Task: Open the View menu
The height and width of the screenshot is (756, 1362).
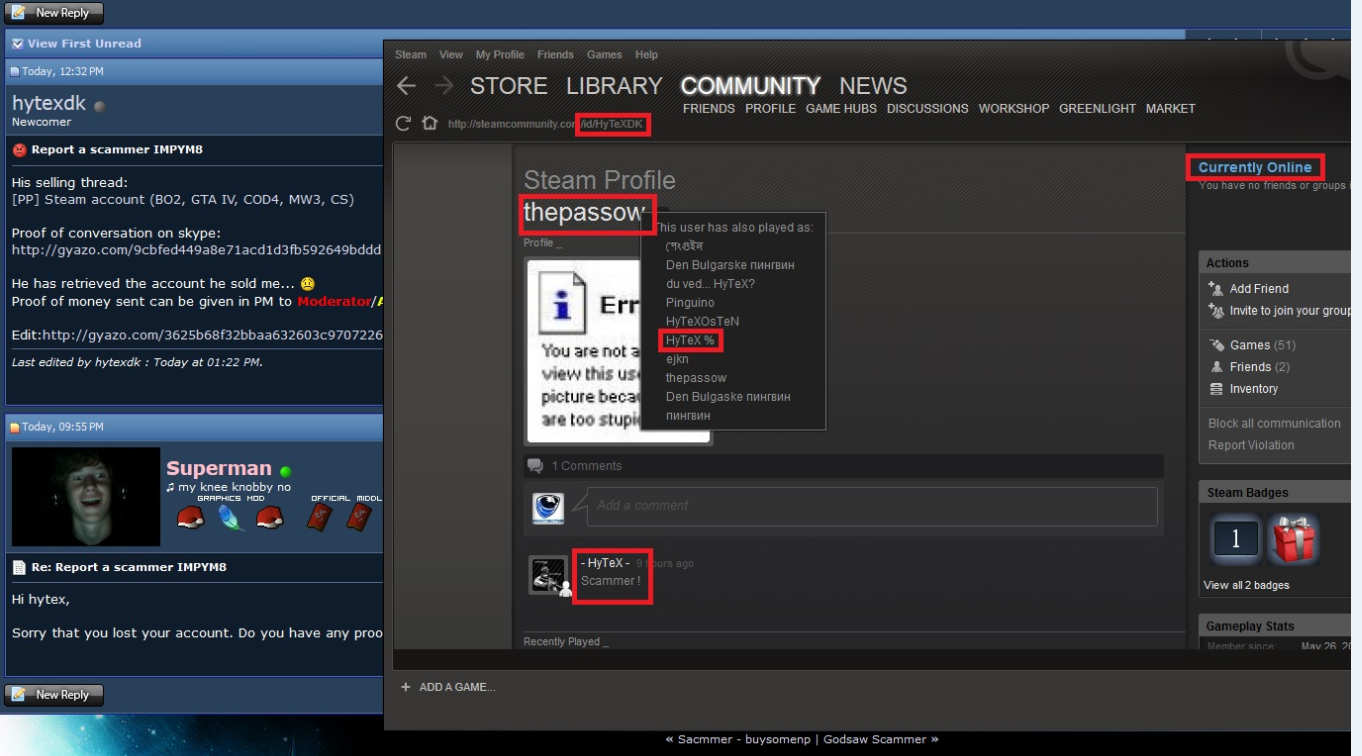Action: tap(451, 55)
